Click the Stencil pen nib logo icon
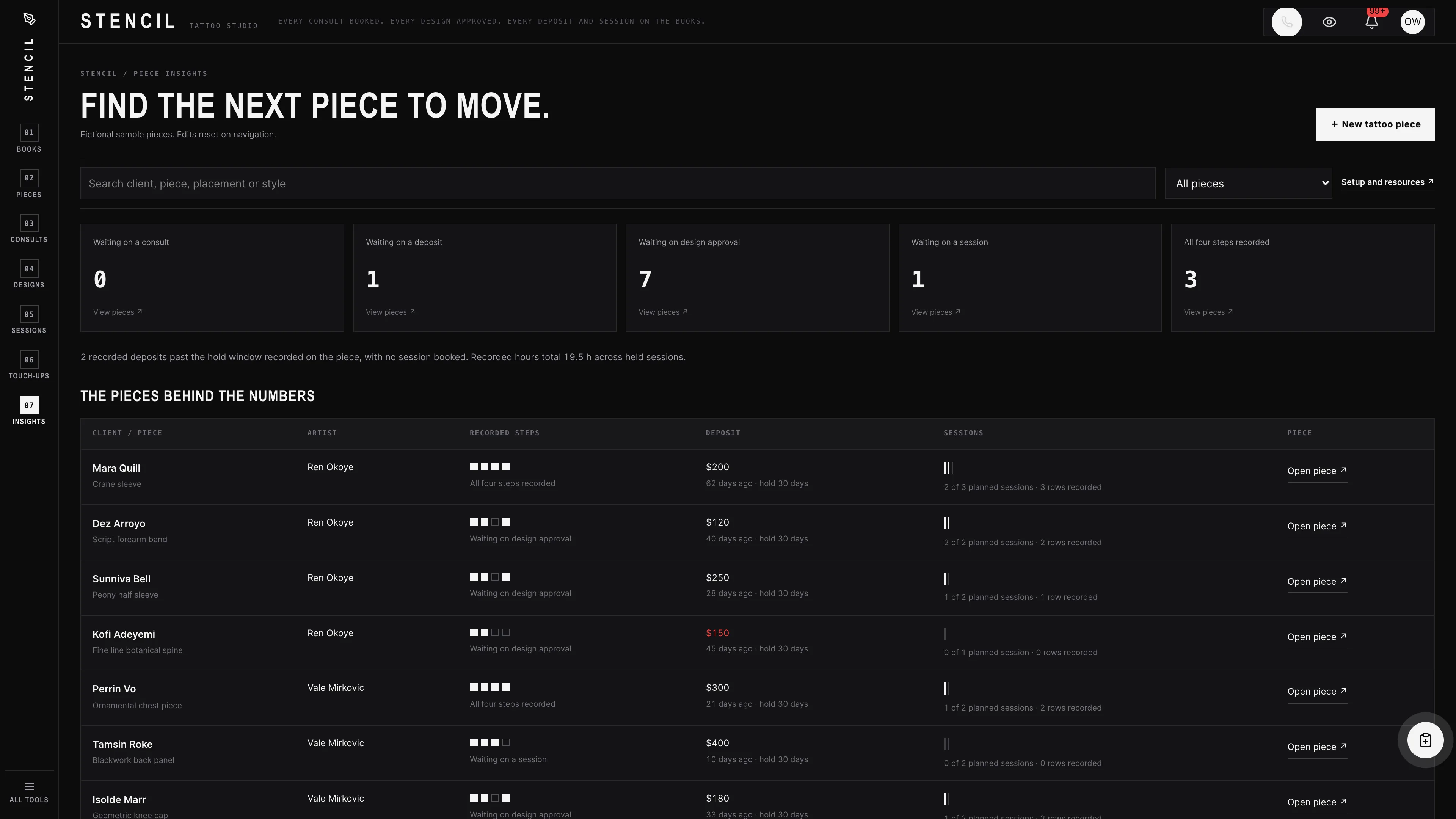This screenshot has height=819, width=1456. coord(30,19)
